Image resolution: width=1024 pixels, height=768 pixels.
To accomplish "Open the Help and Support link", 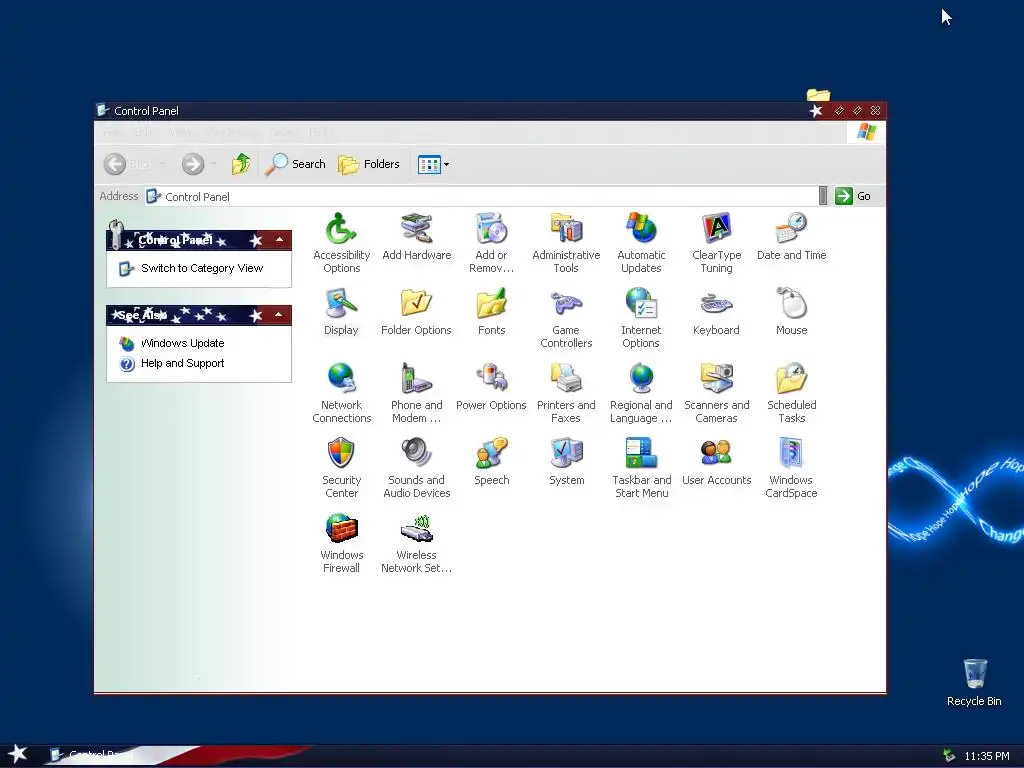I will tap(182, 364).
